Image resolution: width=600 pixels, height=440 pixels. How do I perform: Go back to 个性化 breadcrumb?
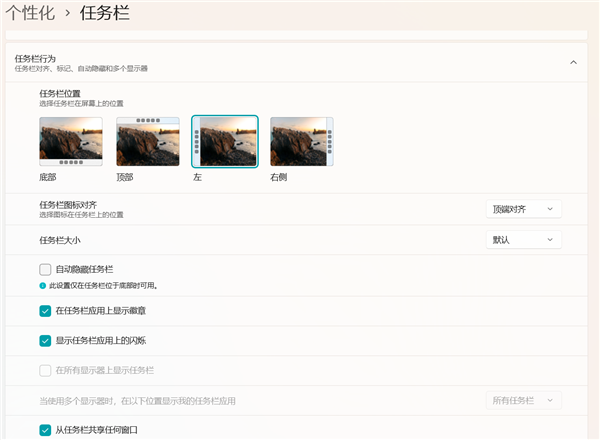[30, 13]
